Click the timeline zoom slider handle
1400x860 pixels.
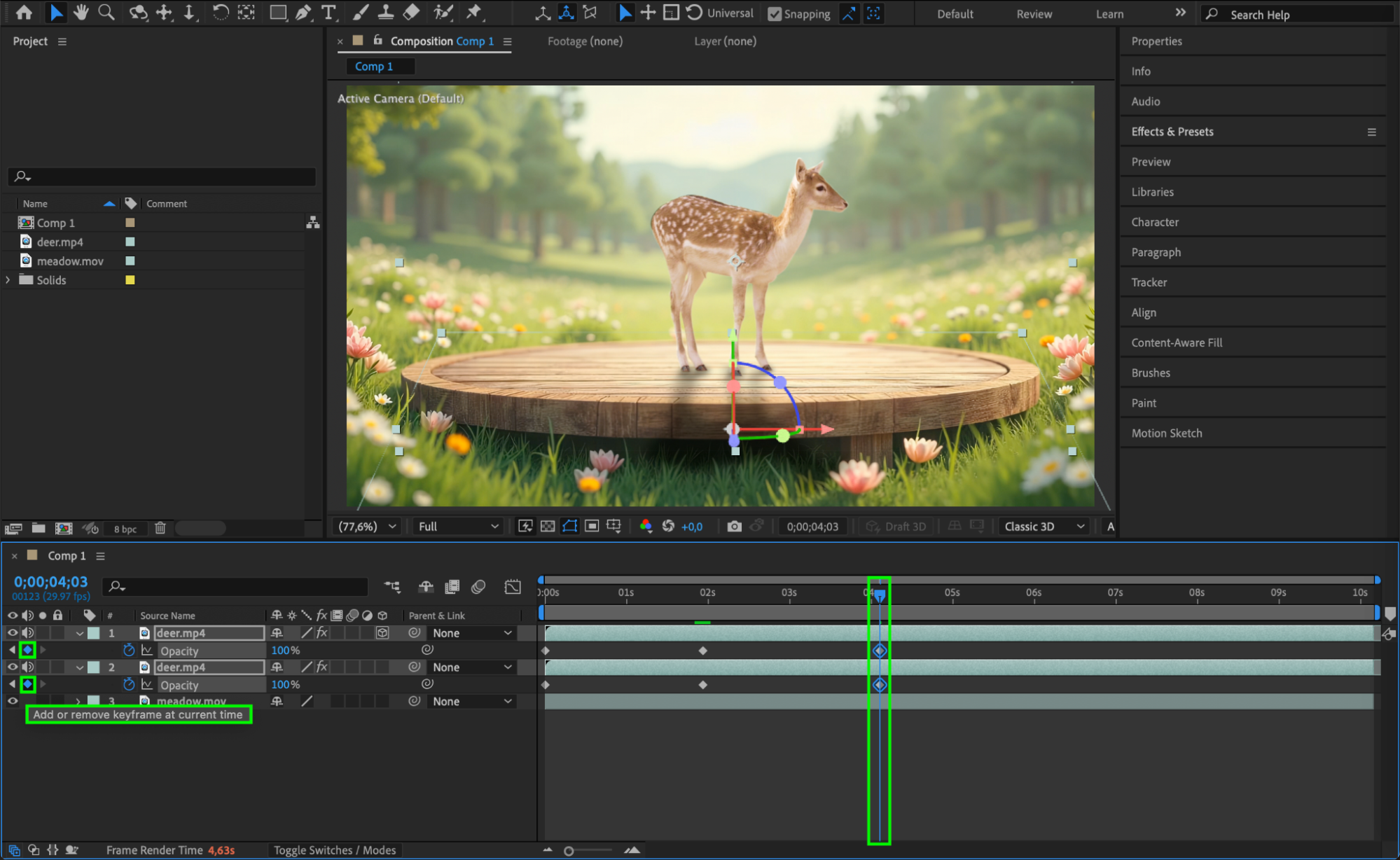pos(569,851)
